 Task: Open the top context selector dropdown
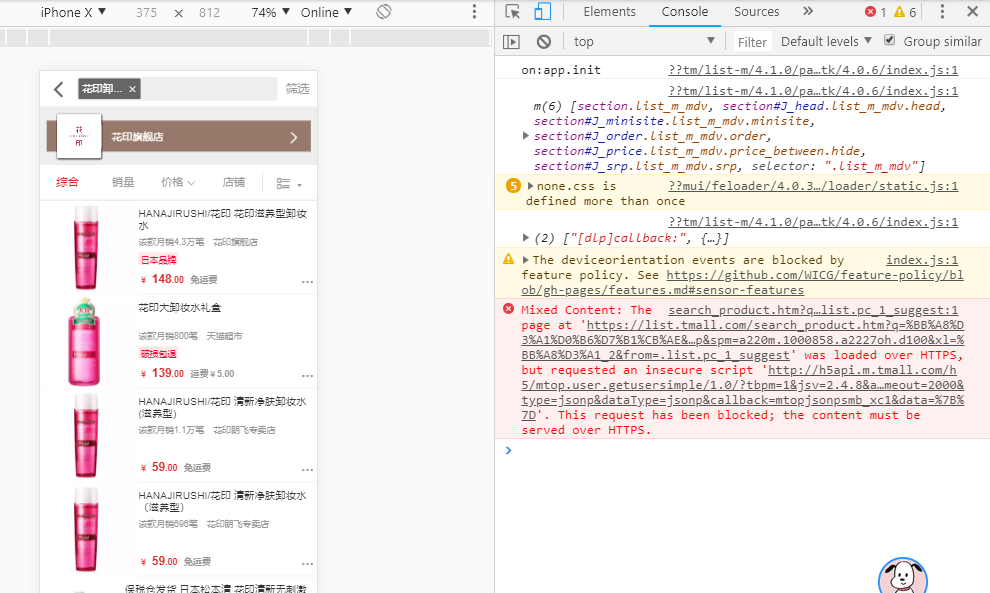click(644, 42)
